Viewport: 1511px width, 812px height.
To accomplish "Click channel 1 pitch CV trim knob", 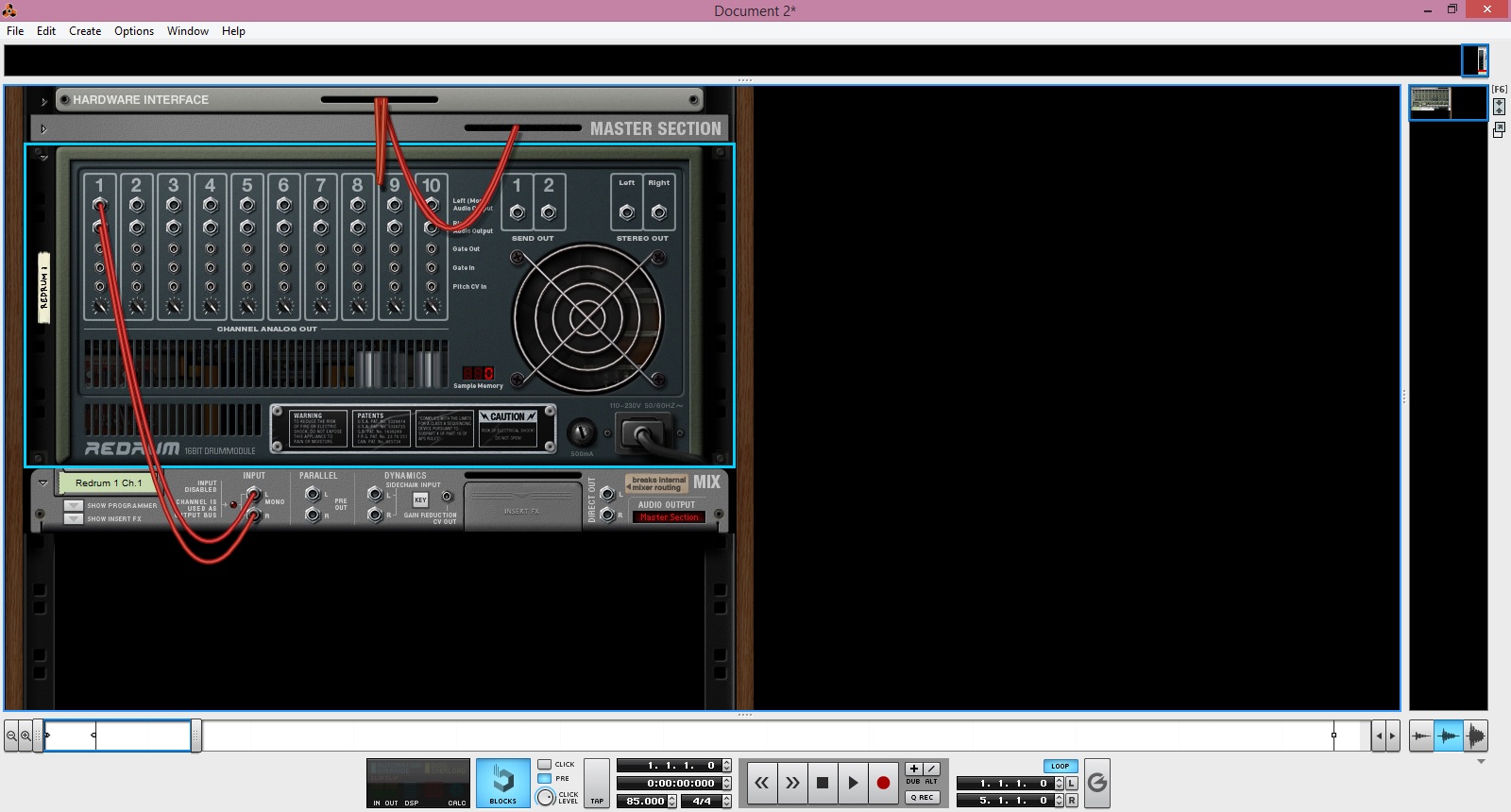I will [x=100, y=306].
